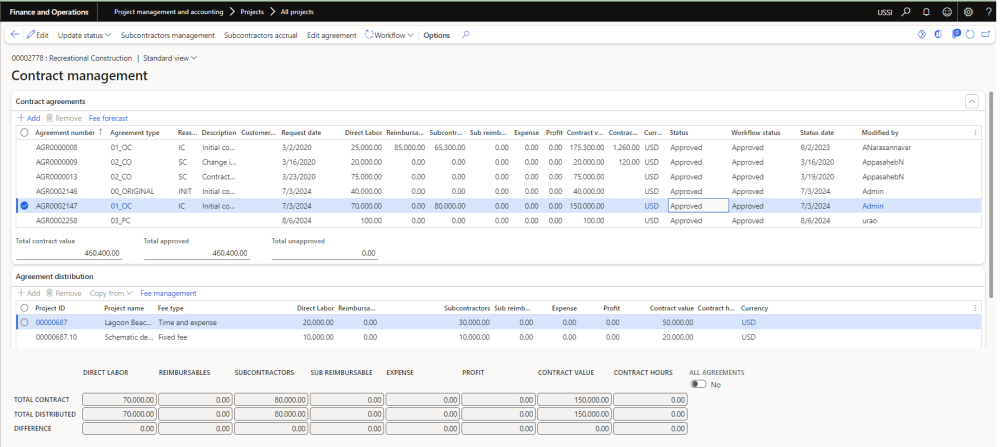Click the help question mark icon

987,12
